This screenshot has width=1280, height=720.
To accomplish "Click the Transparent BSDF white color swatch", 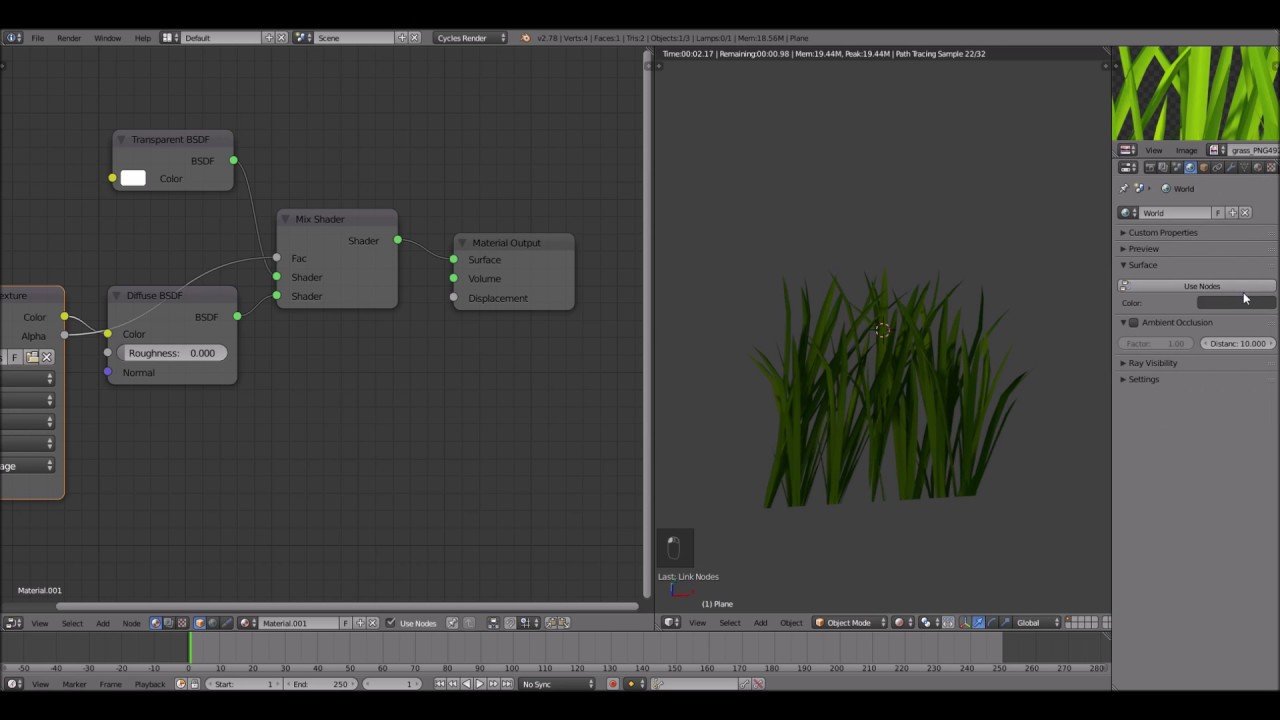I will pos(133,179).
